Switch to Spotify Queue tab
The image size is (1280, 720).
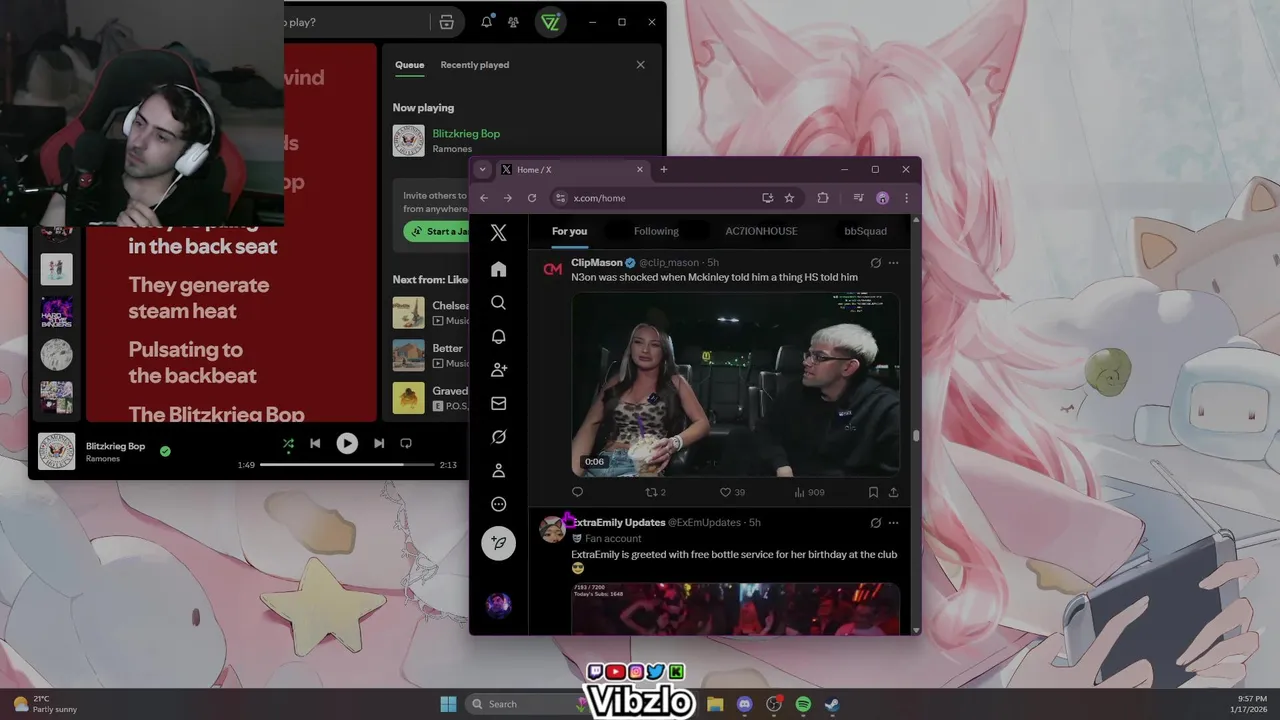click(x=410, y=65)
